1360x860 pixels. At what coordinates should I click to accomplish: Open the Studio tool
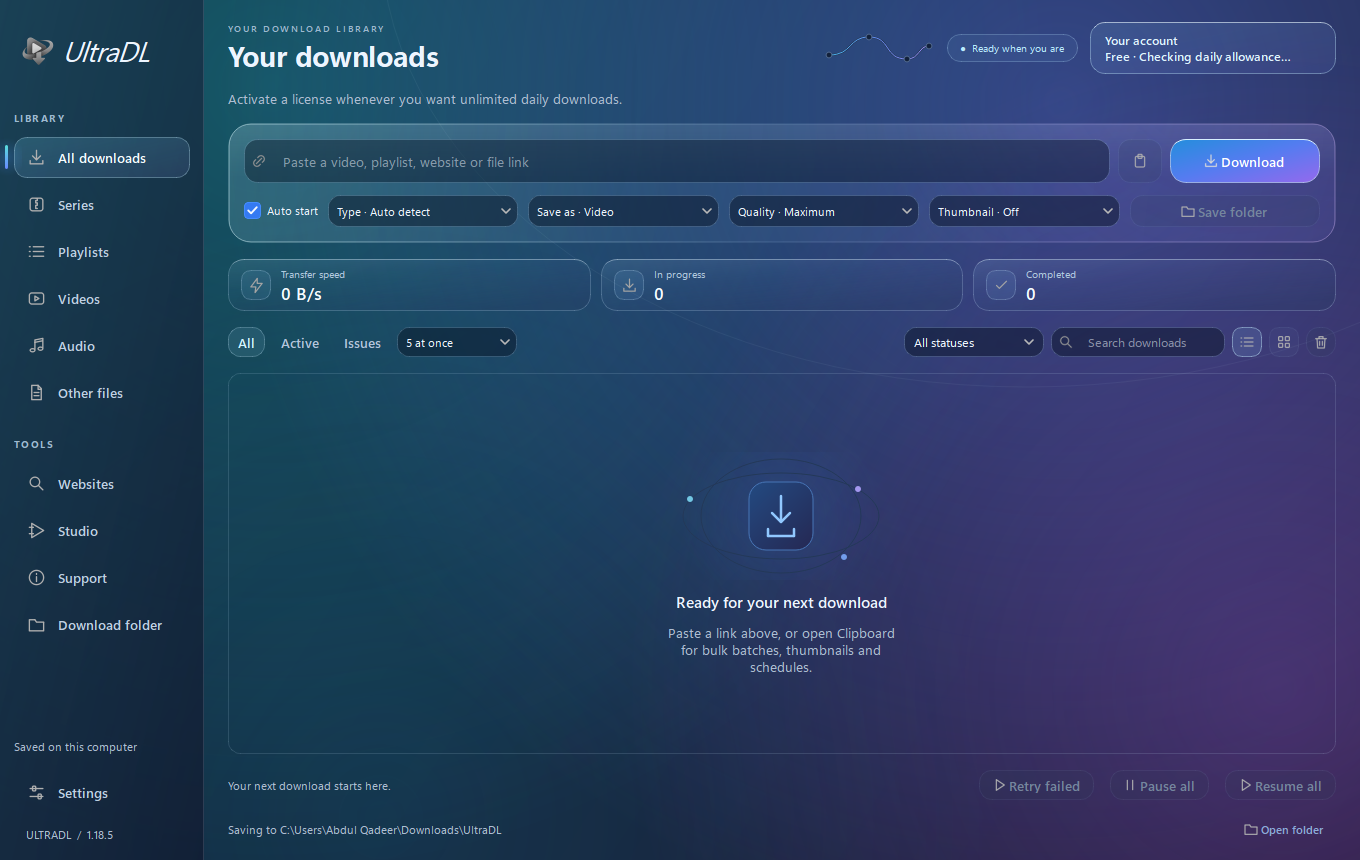coord(102,530)
